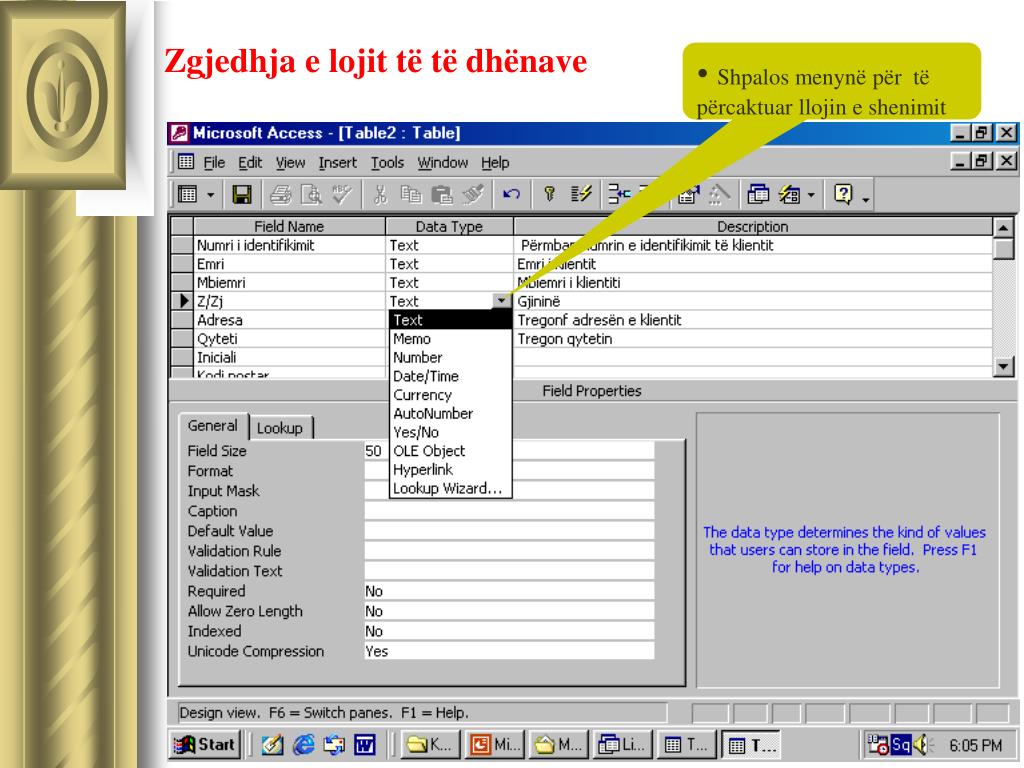Click the Build wand icon
The image size is (1024, 768).
(719, 195)
